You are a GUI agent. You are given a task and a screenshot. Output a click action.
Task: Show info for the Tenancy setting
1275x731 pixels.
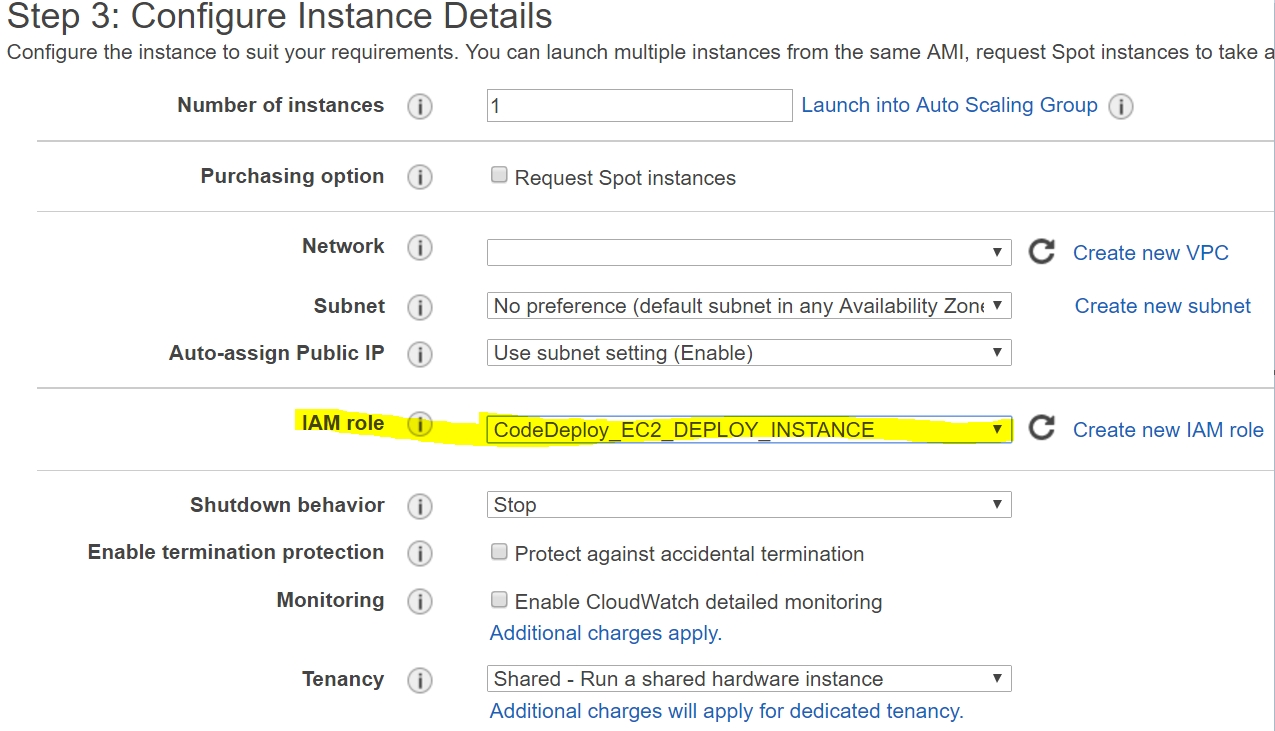420,680
